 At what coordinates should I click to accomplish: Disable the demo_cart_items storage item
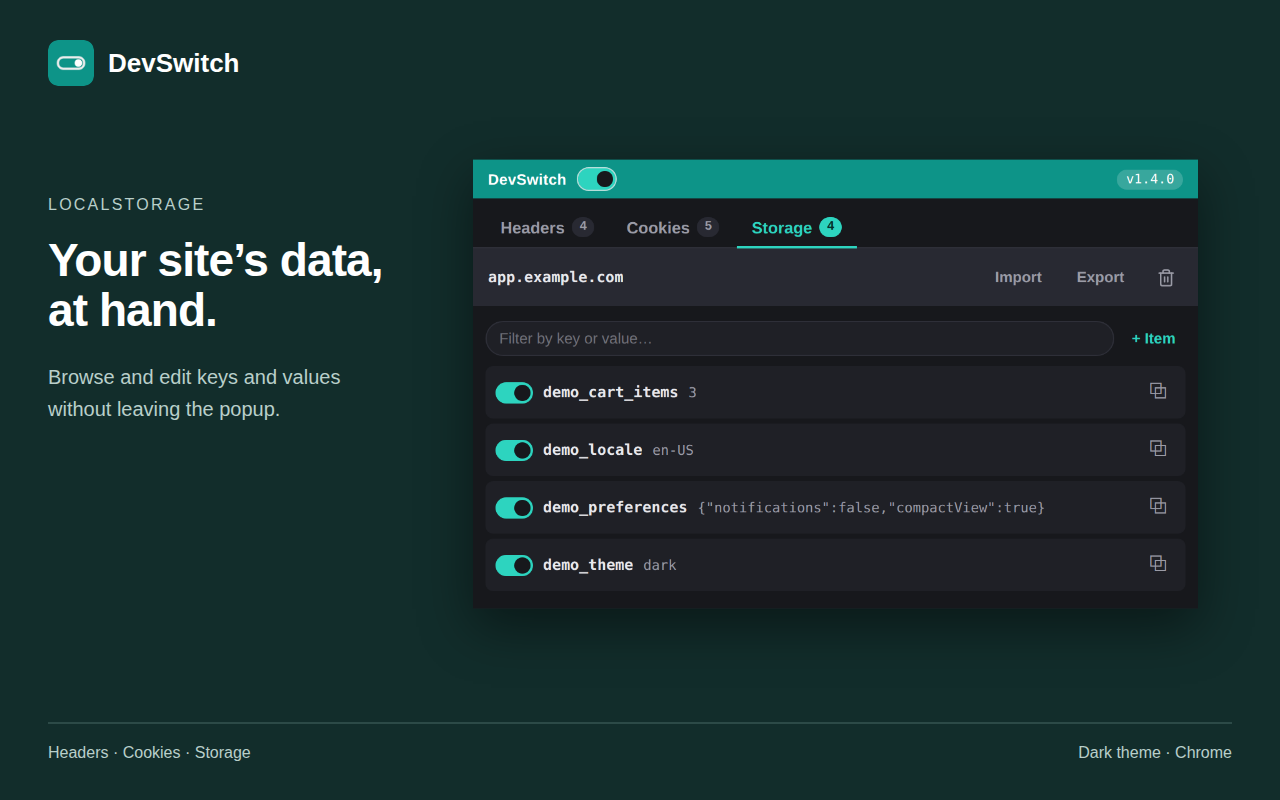[x=514, y=392]
